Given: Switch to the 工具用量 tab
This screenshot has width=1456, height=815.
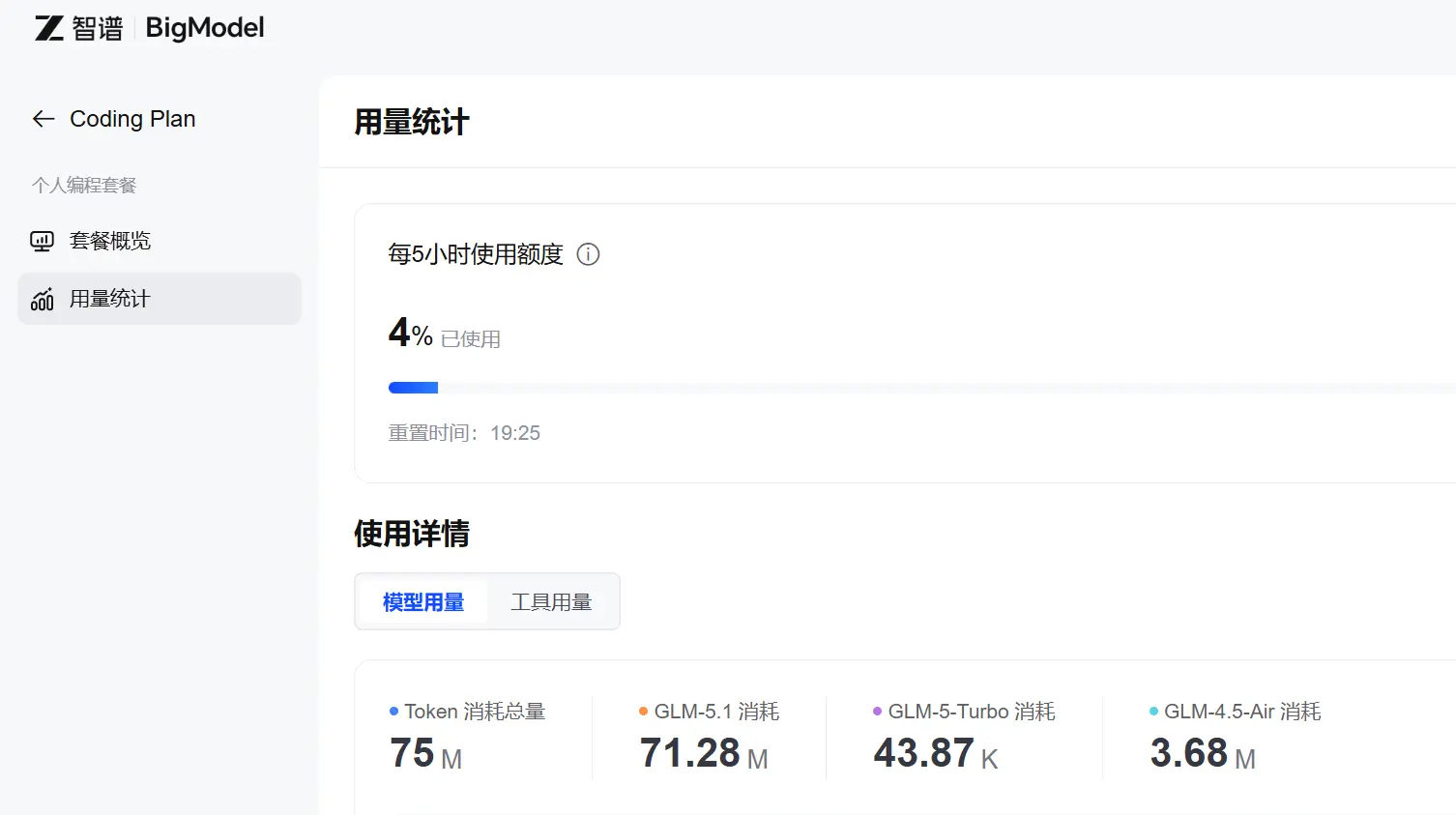Looking at the screenshot, I should pyautogui.click(x=551, y=602).
